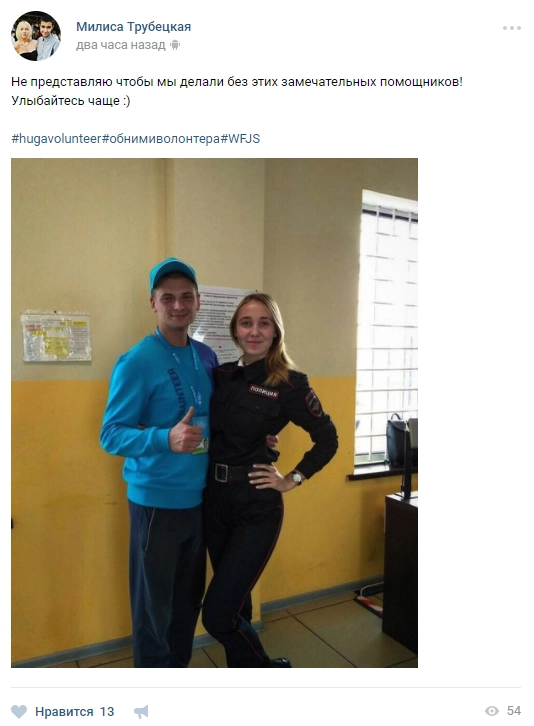Open the author's round profile avatar

point(36,36)
